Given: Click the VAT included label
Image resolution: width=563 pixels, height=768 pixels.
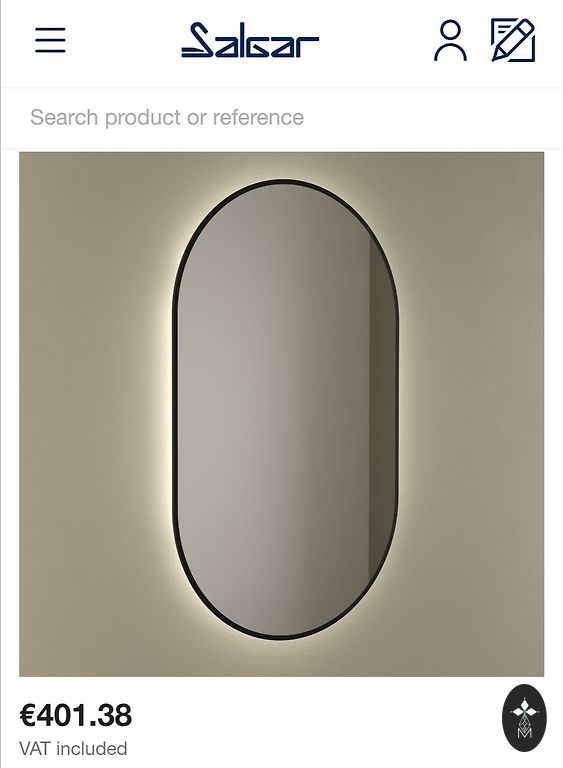Looking at the screenshot, I should [73, 748].
